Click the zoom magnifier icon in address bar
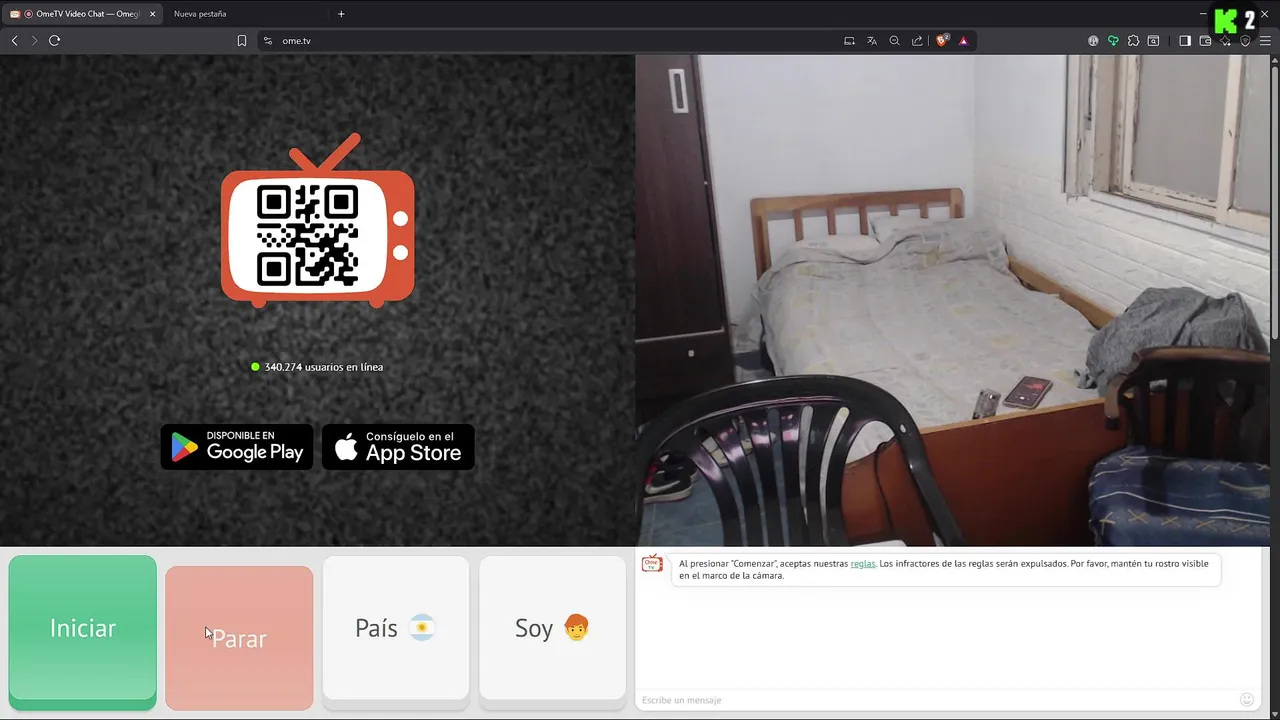Image resolution: width=1280 pixels, height=720 pixels. tap(895, 41)
